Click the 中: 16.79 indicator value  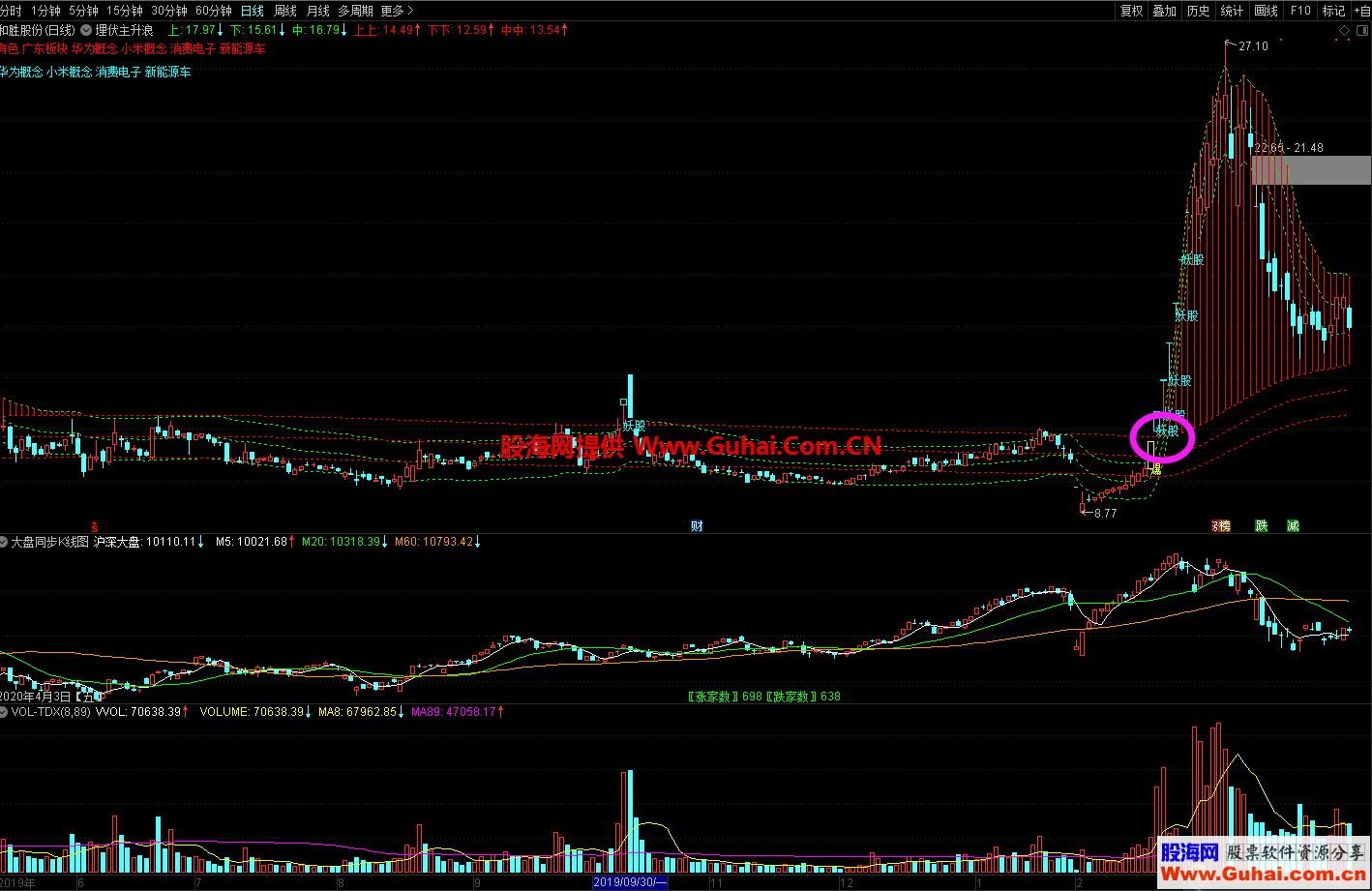pos(320,30)
